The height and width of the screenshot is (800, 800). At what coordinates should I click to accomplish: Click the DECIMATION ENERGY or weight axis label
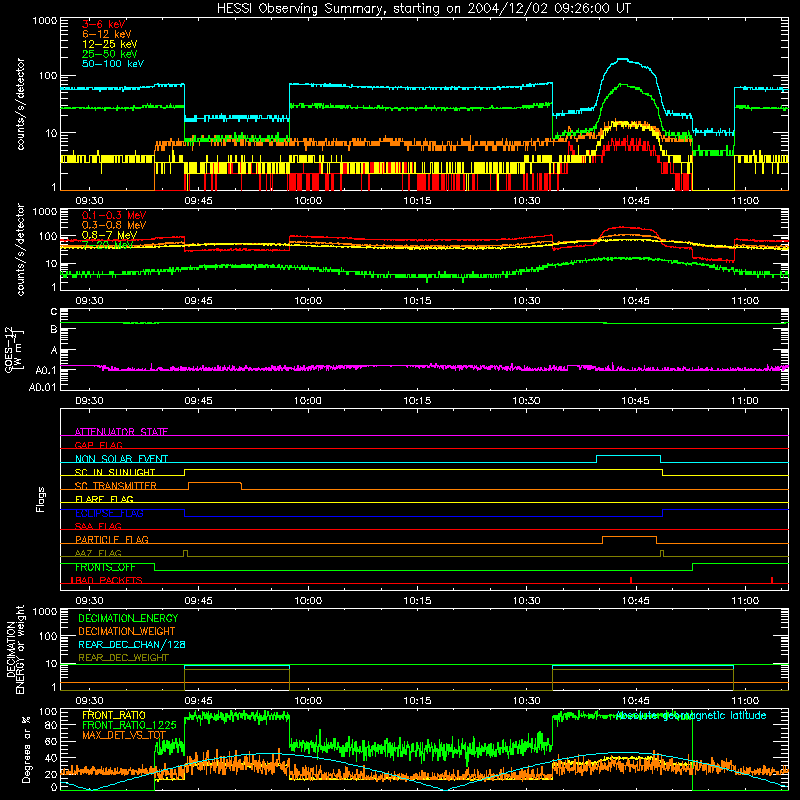pos(15,649)
